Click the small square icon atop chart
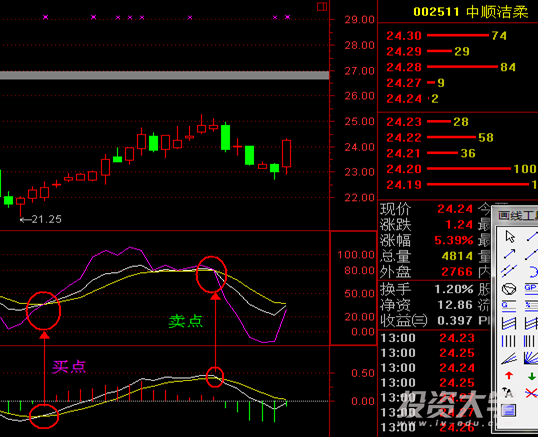538x437 pixels. pos(322,7)
